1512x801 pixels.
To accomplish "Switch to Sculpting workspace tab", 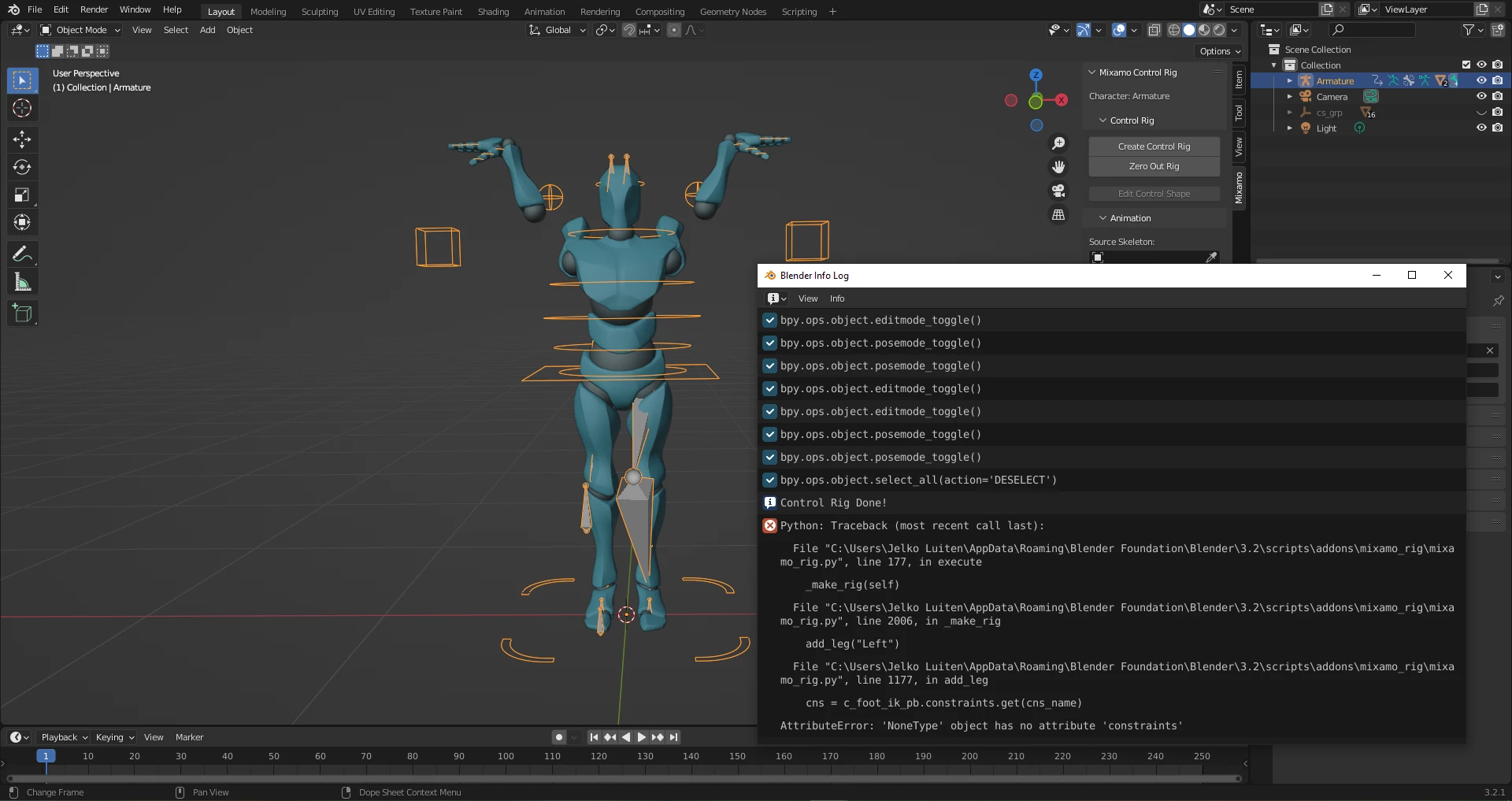I will 320,12.
